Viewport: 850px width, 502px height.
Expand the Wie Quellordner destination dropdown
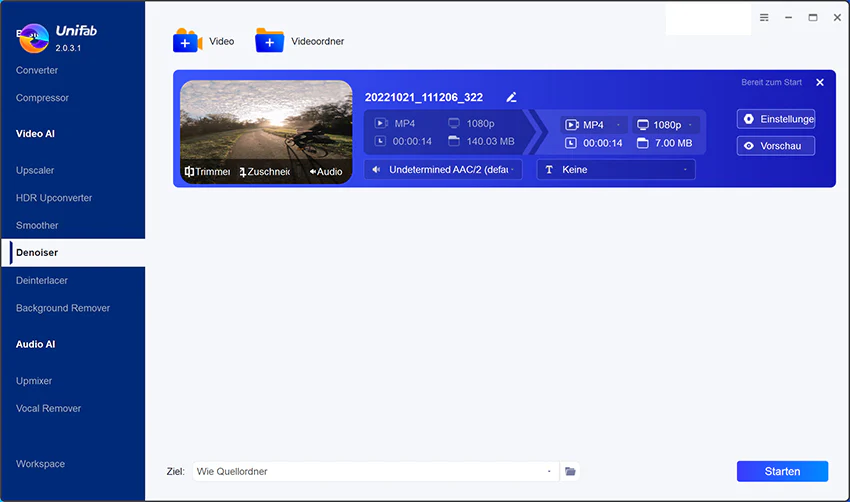coord(375,471)
